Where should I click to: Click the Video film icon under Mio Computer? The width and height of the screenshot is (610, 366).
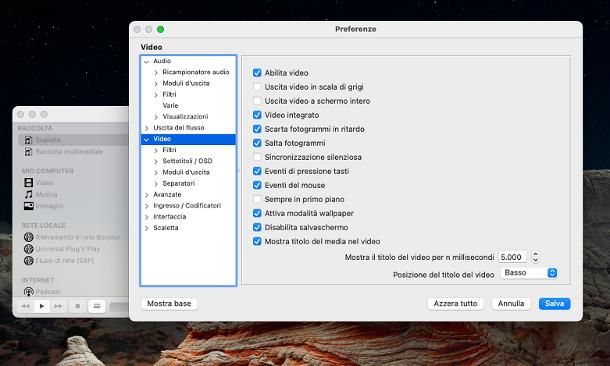[28, 182]
